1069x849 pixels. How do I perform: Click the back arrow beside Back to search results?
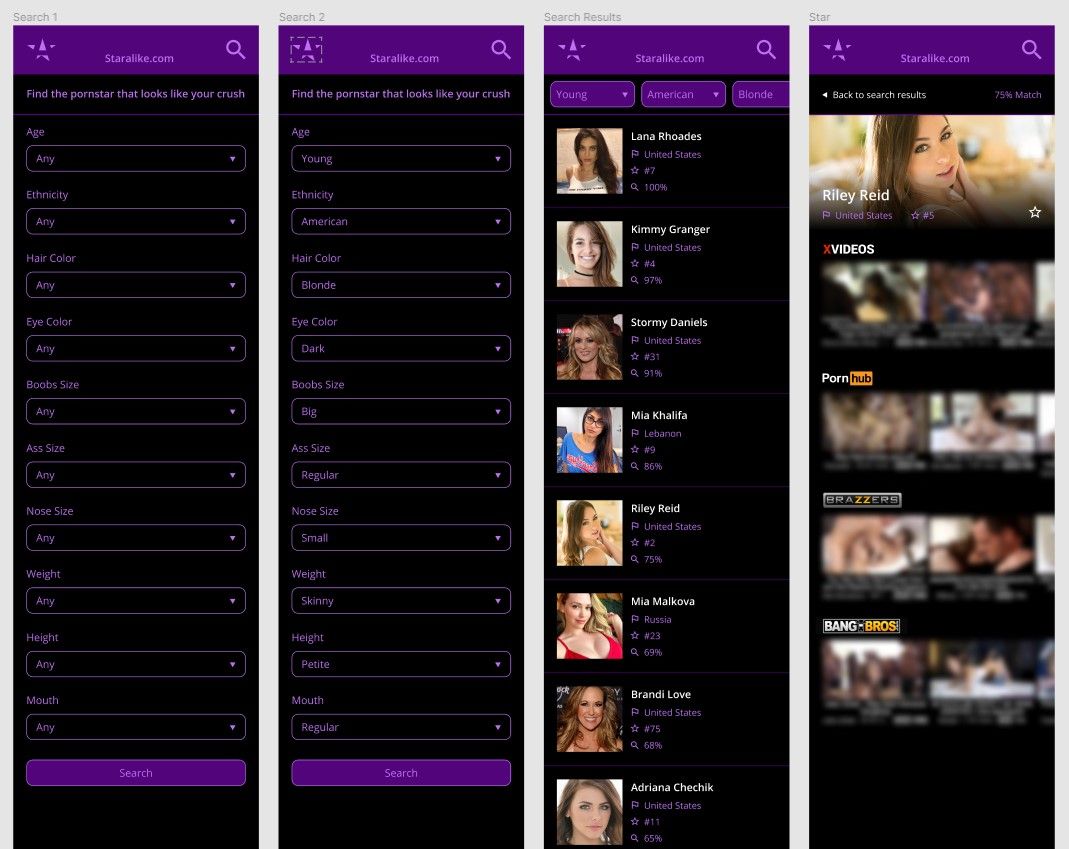coord(825,95)
